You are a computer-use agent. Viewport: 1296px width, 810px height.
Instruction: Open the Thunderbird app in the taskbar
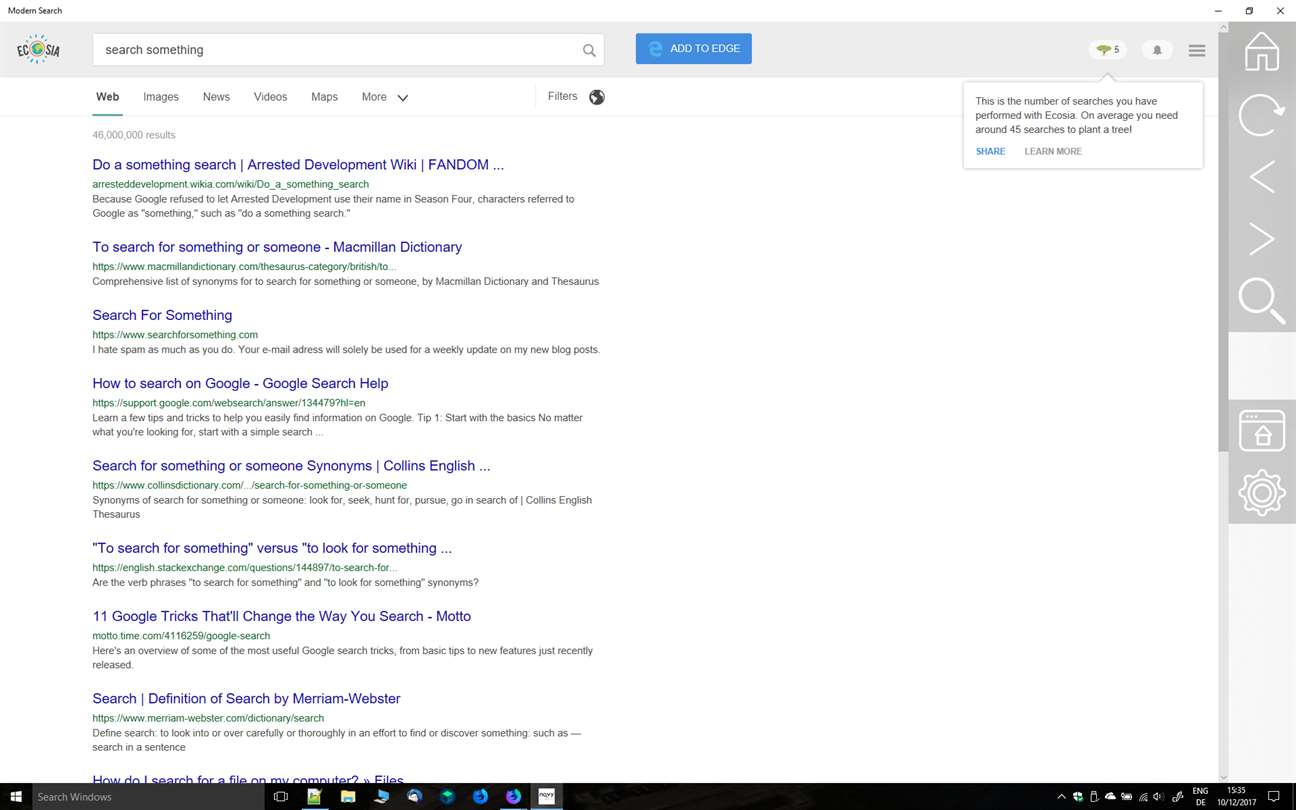414,797
